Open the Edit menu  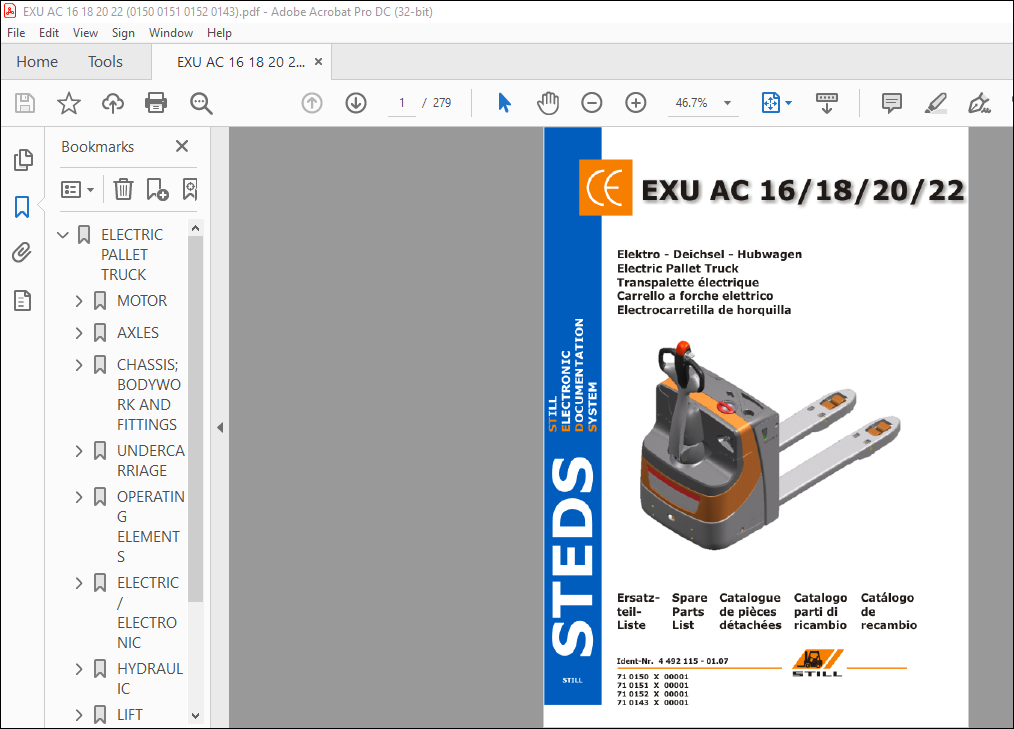[49, 32]
